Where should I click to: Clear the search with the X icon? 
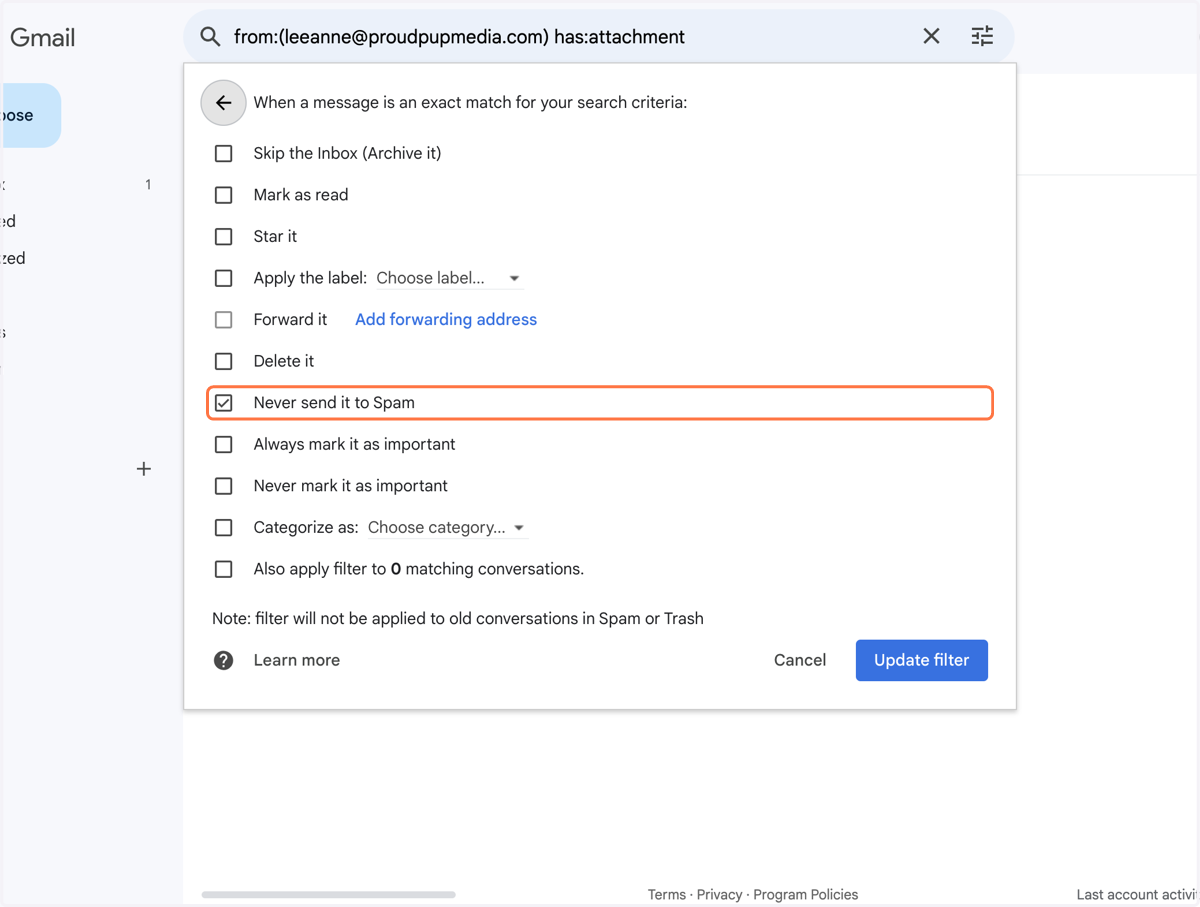click(x=931, y=37)
